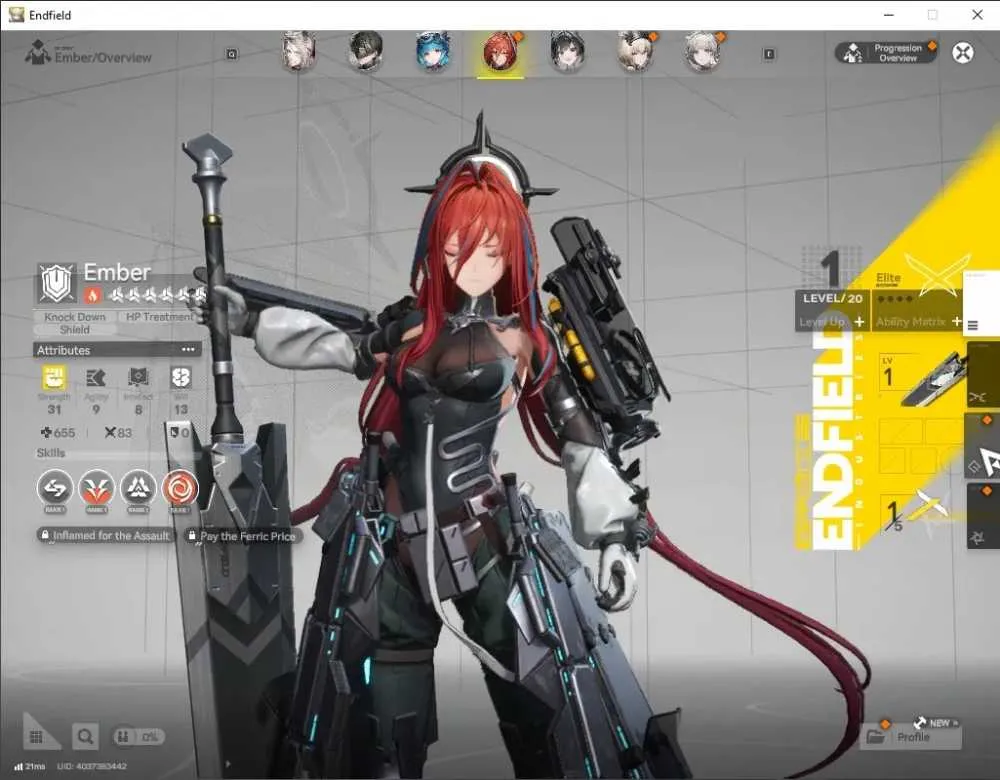View locked talent Inflamed for the Assault
Screen dimensions: 1000x780
pos(105,536)
